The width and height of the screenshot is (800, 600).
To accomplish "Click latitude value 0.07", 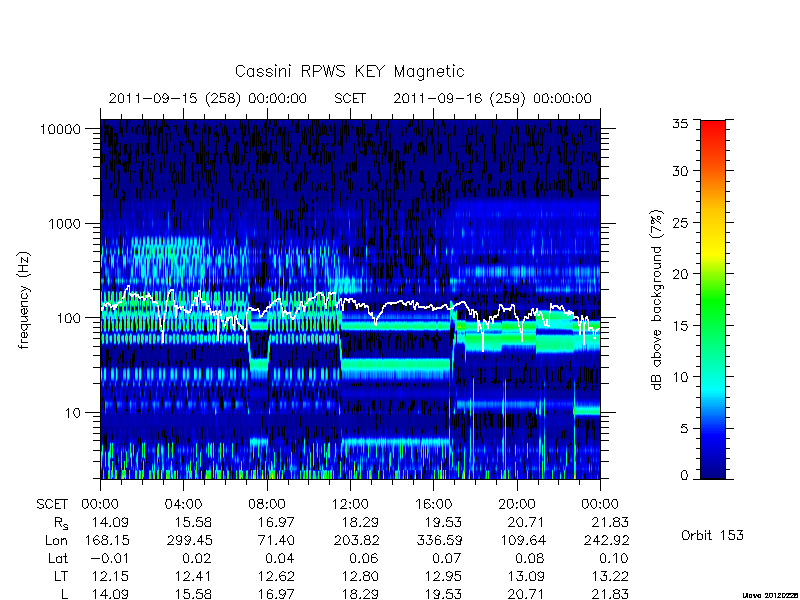I will [447, 558].
